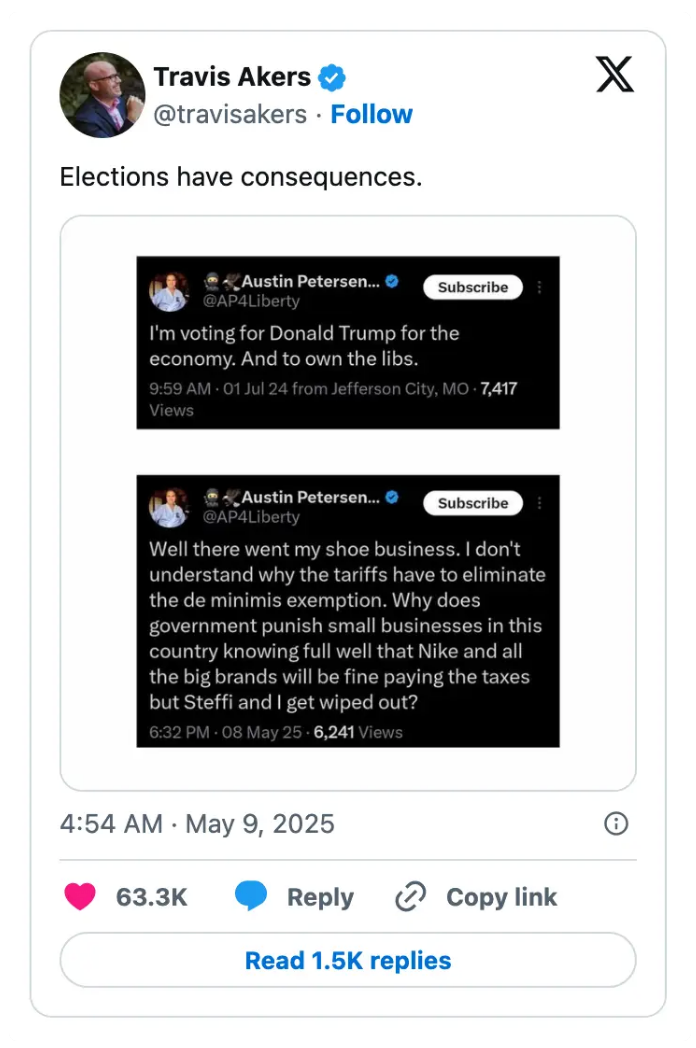
Task: Click Subscribe on the second Austin Petersen tweet
Action: point(472,503)
